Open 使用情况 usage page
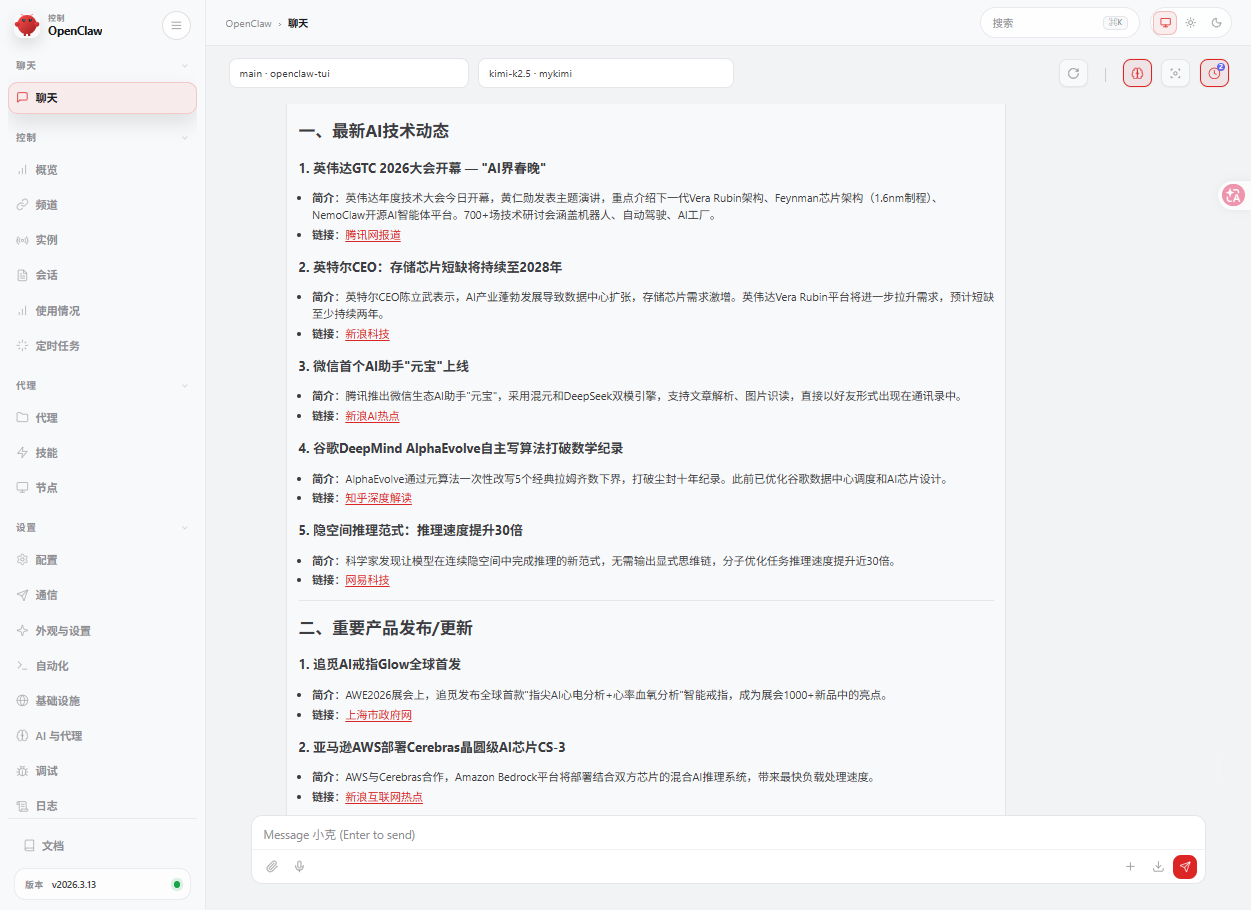This screenshot has height=910, width=1251. pos(102,311)
